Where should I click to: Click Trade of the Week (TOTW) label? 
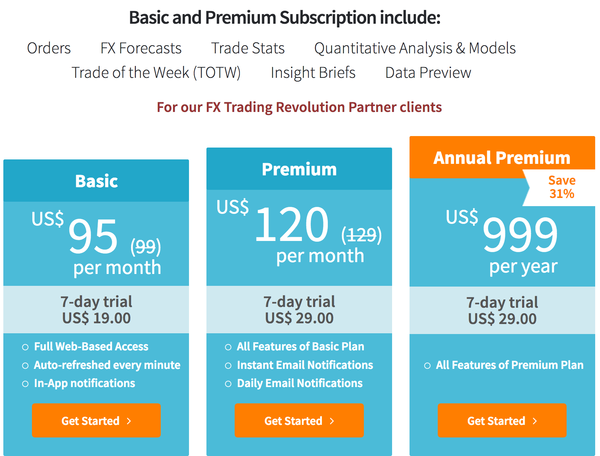pyautogui.click(x=156, y=73)
